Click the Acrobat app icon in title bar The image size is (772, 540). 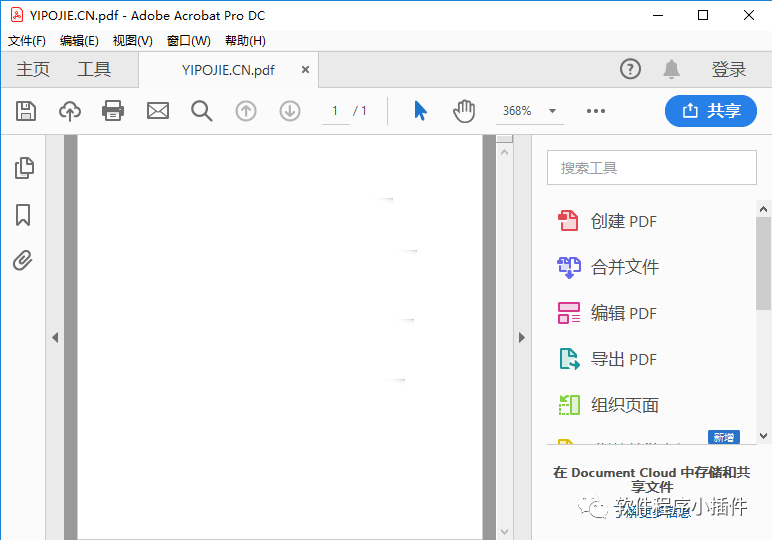coord(17,15)
